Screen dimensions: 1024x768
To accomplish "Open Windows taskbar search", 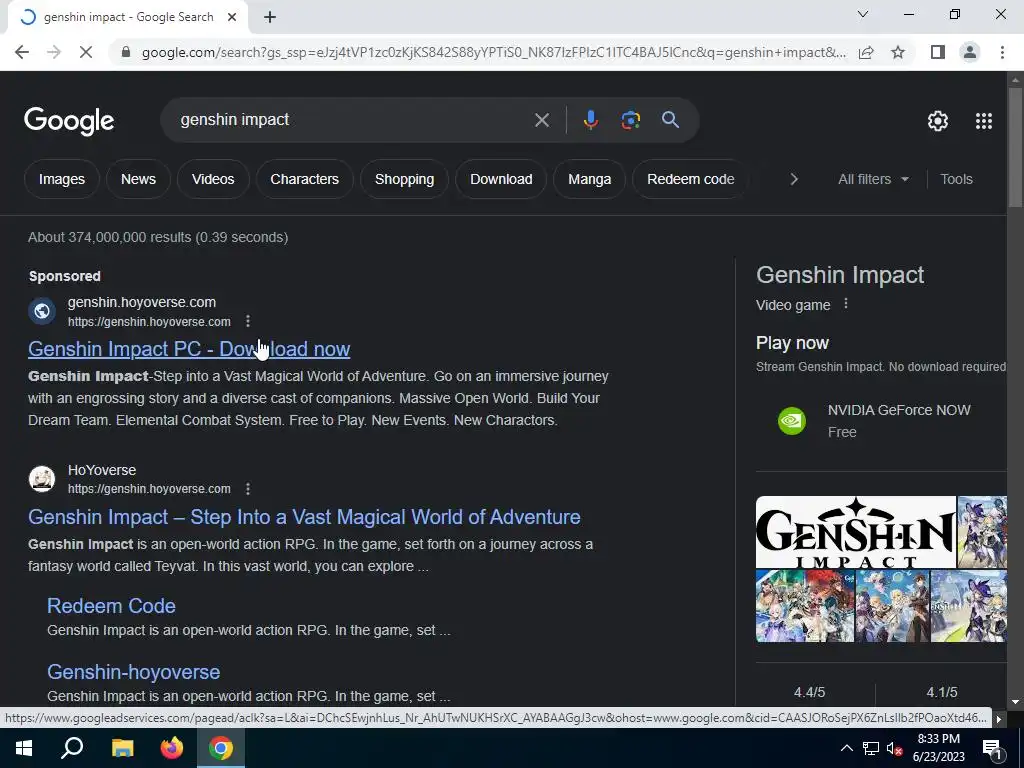I will [x=72, y=748].
